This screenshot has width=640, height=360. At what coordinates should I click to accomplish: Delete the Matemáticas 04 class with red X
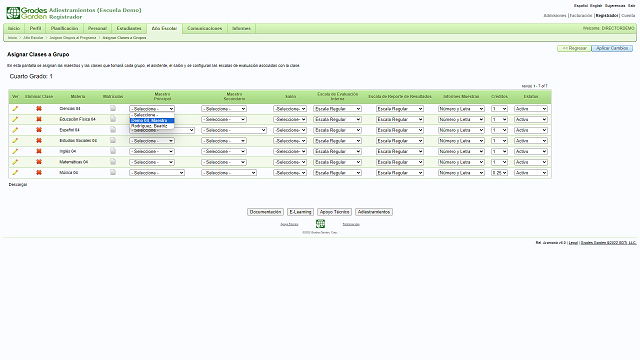pyautogui.click(x=39, y=162)
